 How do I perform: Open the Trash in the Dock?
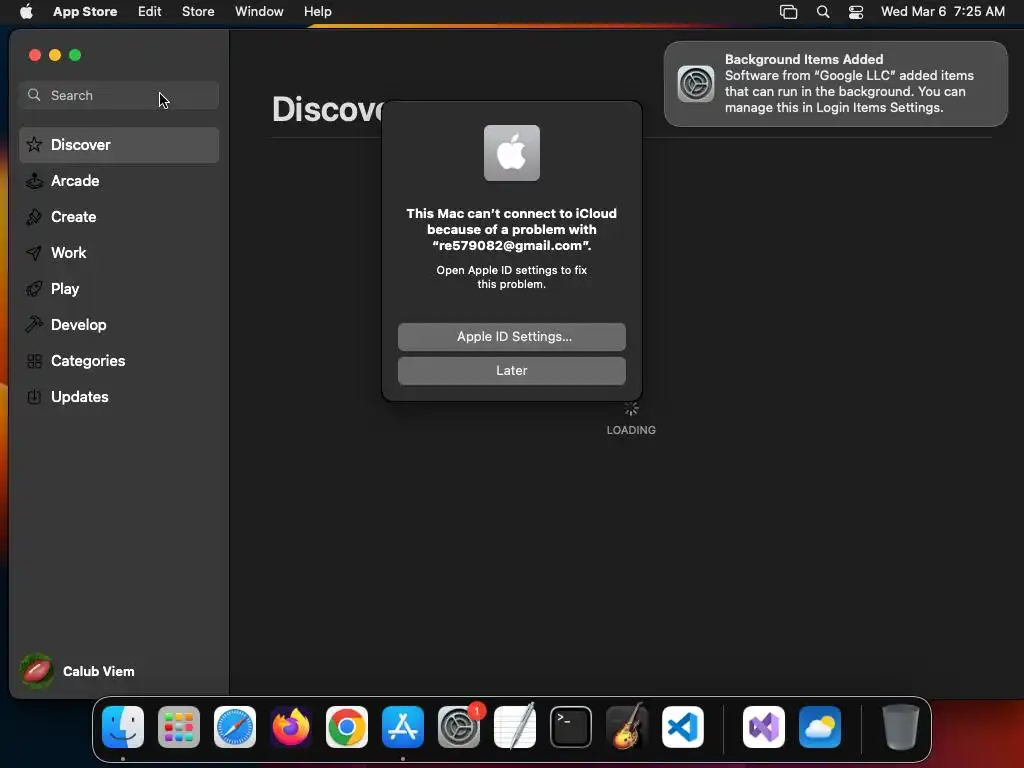[x=901, y=727]
